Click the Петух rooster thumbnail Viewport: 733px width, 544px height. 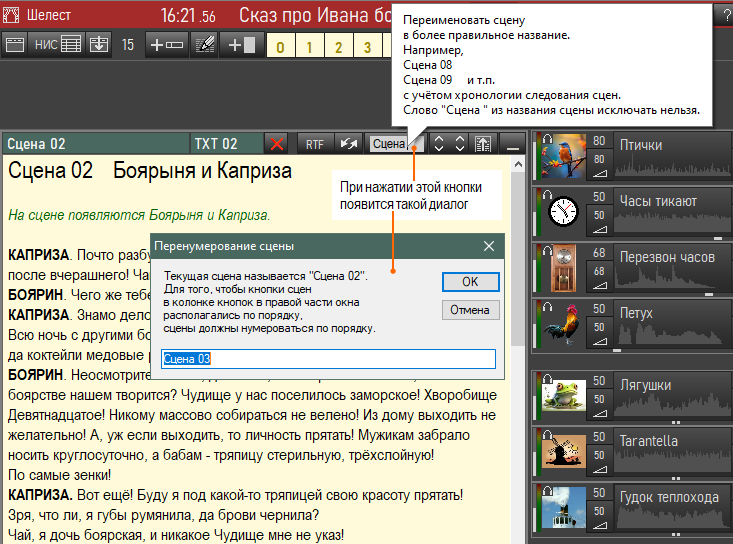tap(564, 324)
